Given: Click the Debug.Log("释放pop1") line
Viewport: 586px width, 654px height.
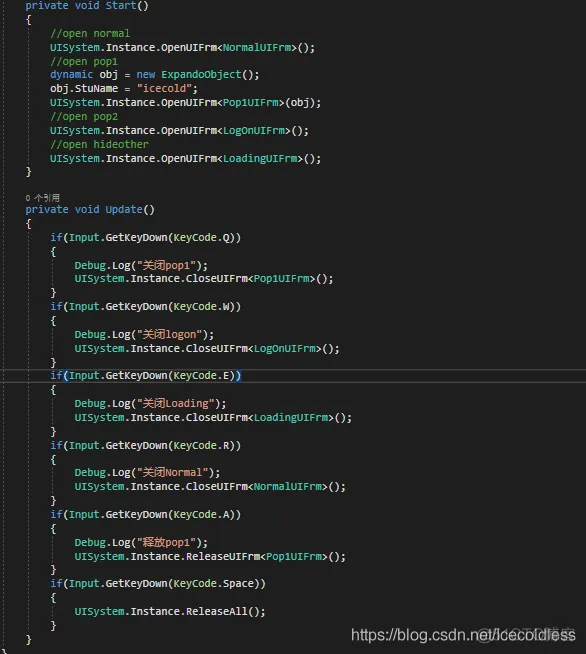Looking at the screenshot, I should pyautogui.click(x=141, y=542).
